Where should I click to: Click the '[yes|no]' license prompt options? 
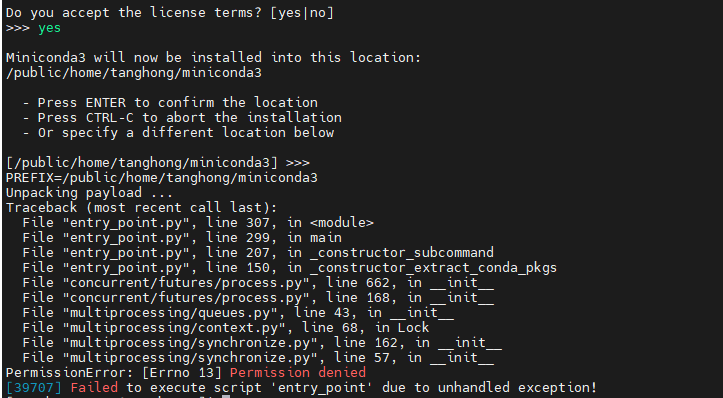point(302,13)
